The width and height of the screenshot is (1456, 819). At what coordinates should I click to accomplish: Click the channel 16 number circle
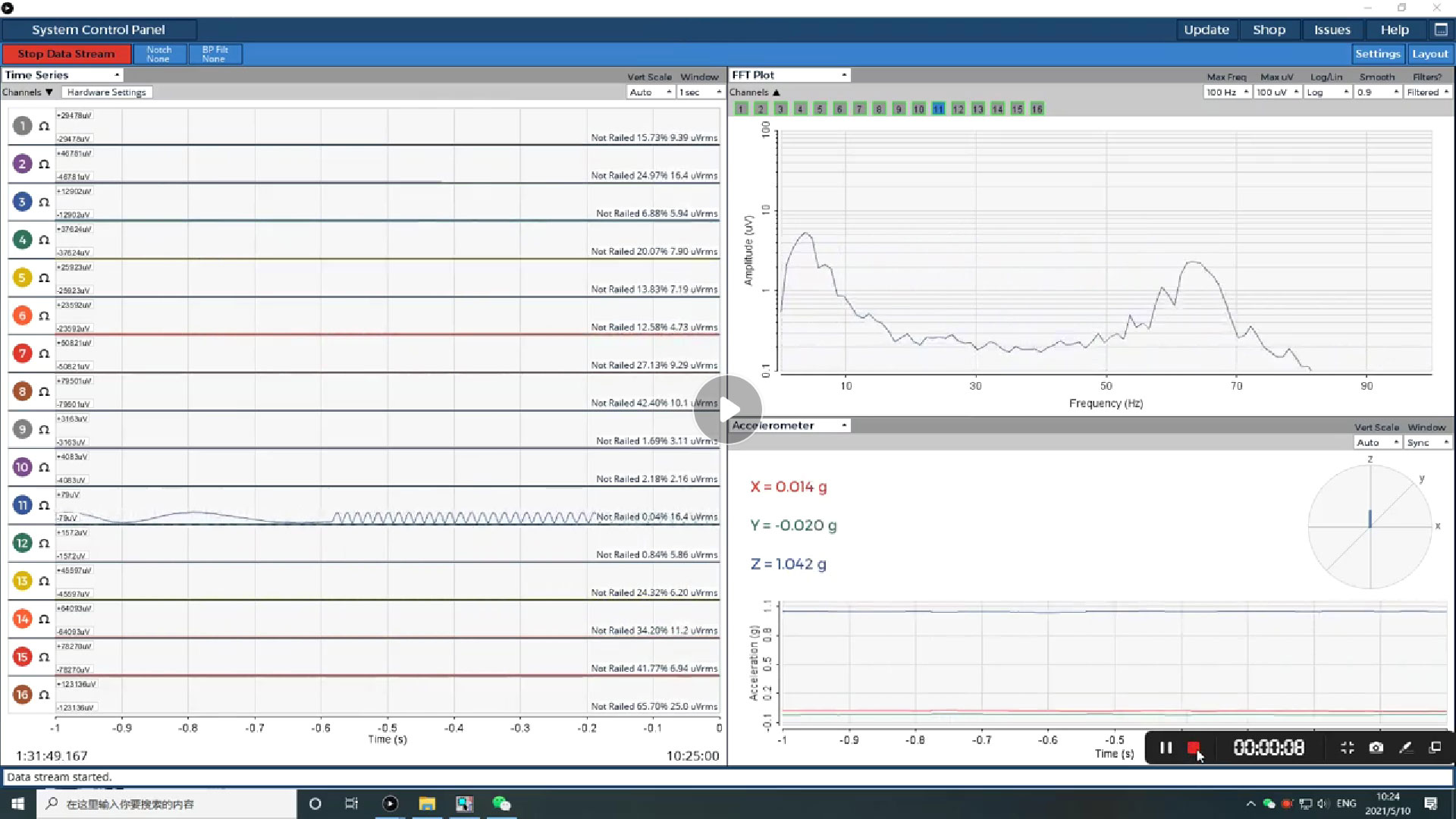pyautogui.click(x=22, y=695)
